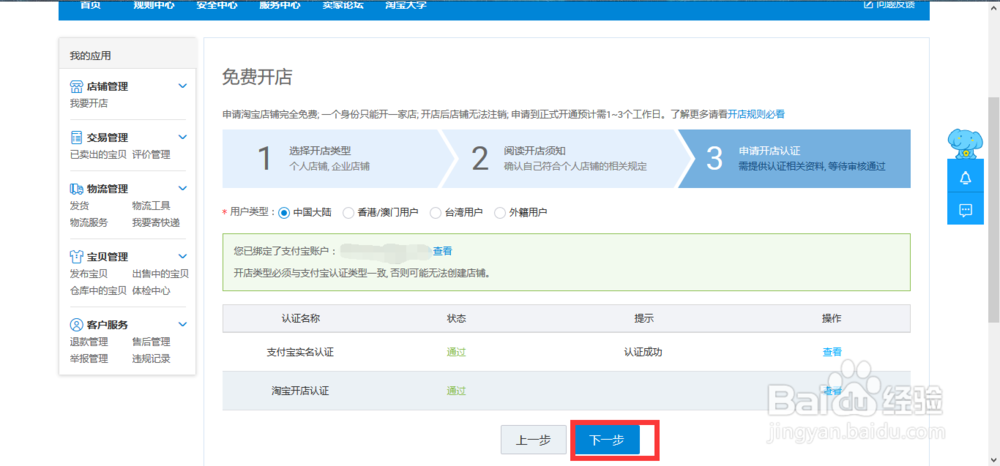Collapse the 交易管理 section chevron
The height and width of the screenshot is (466, 1000).
pyautogui.click(x=182, y=137)
